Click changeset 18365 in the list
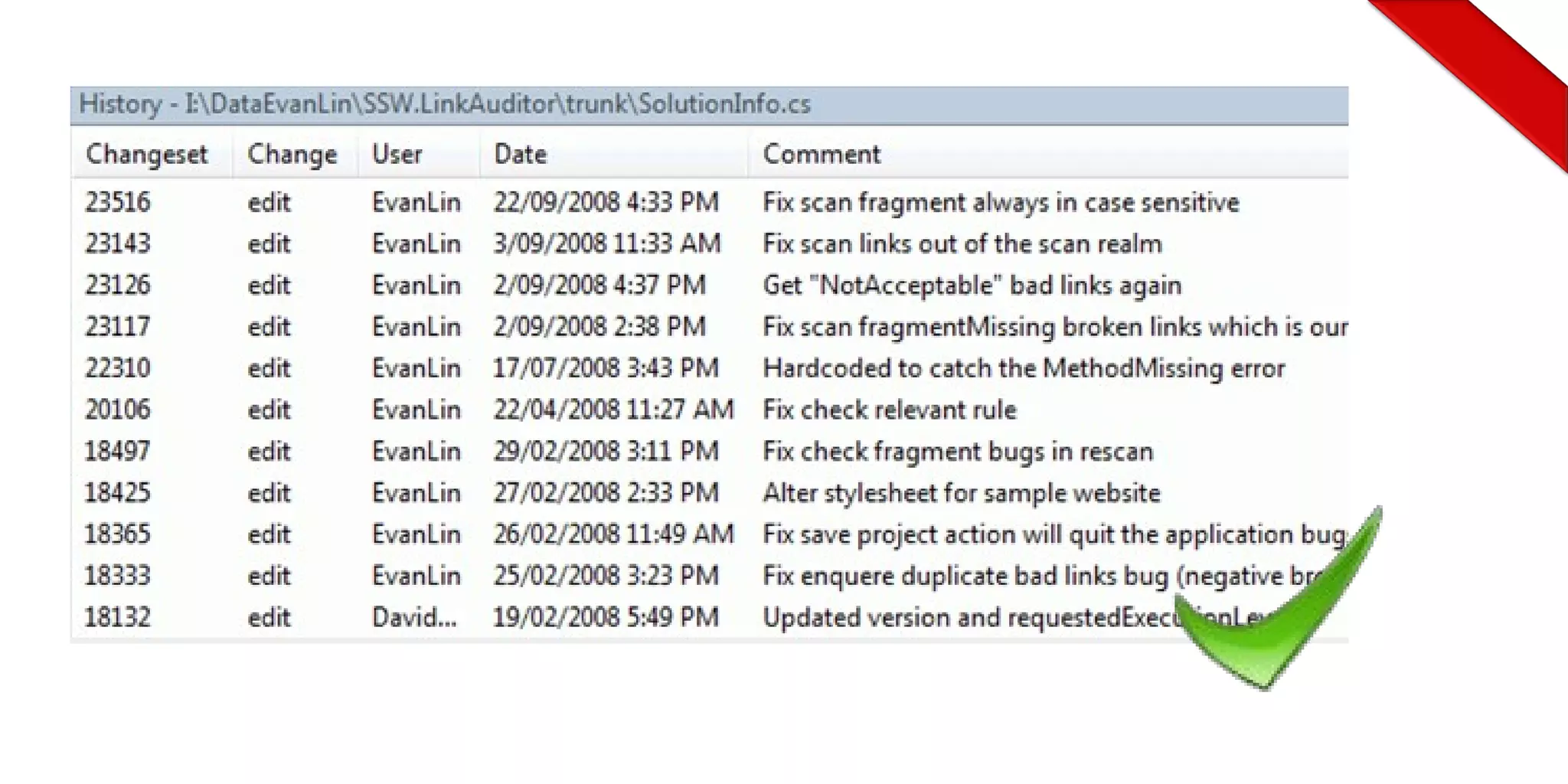The width and height of the screenshot is (1568, 784). coord(118,534)
